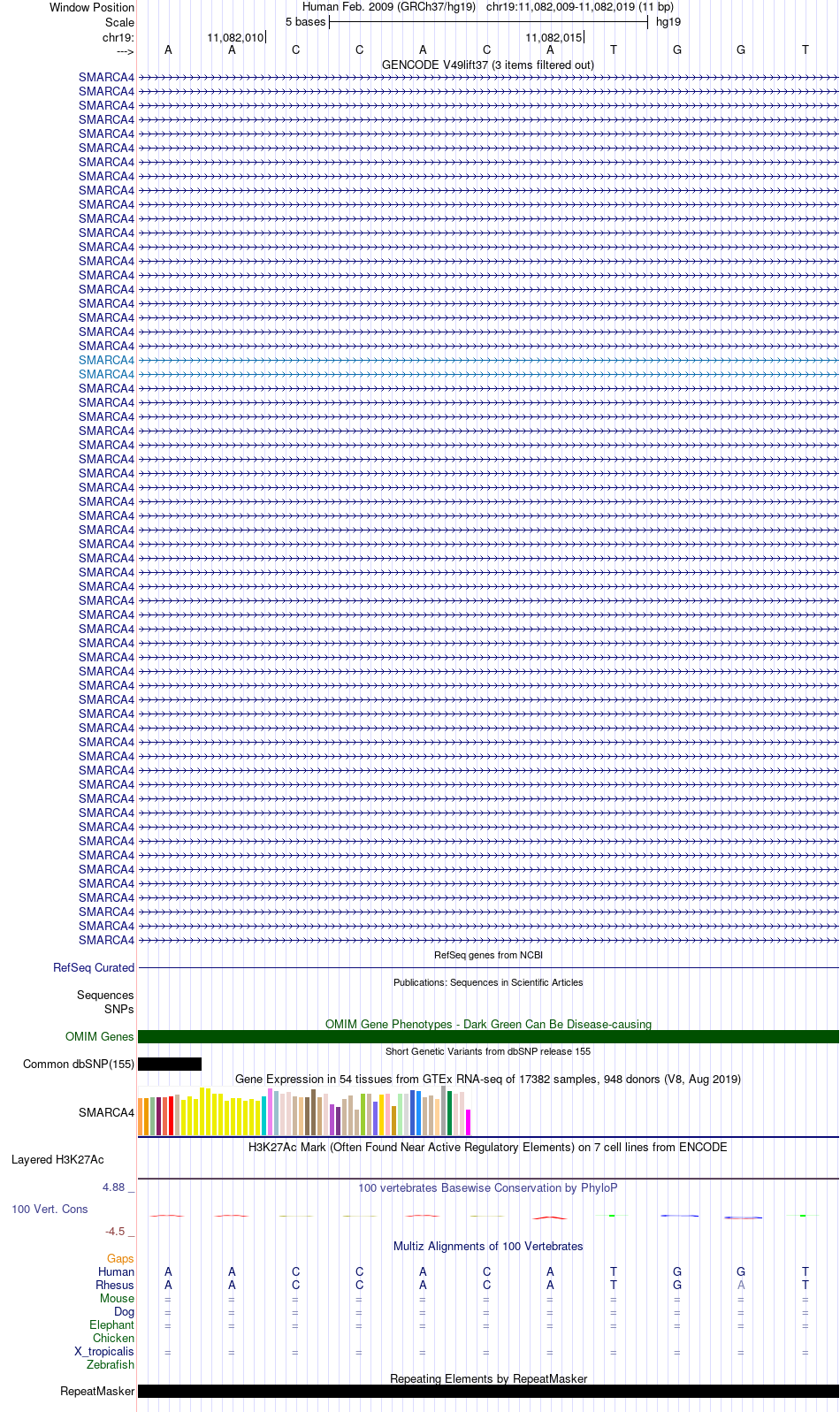840x1412 pixels.
Task: Click the chr19:11,082,009-11,082,019 position text
Action: coord(580,6)
